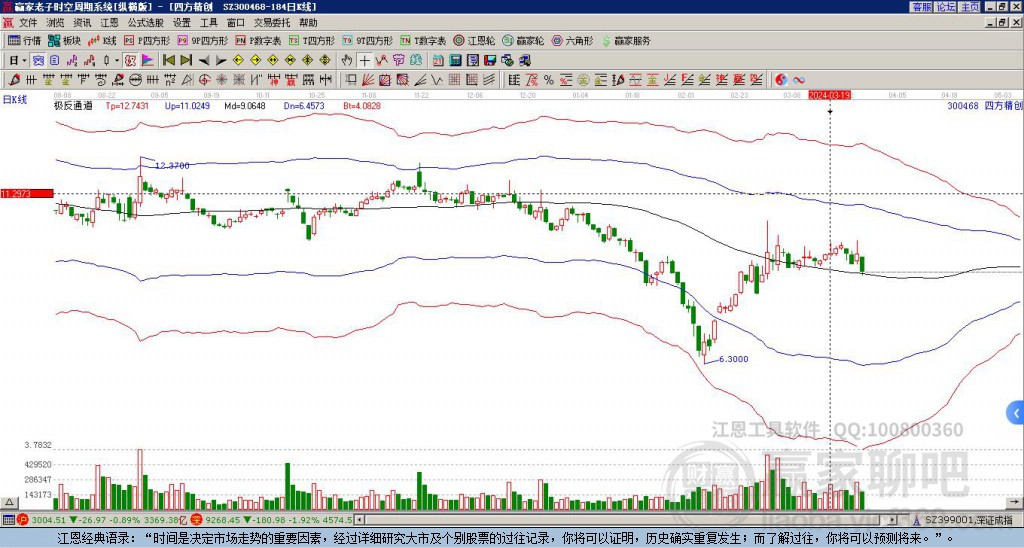Open the 帮助 menu
Image resolution: width=1024 pixels, height=548 pixels.
click(x=308, y=23)
